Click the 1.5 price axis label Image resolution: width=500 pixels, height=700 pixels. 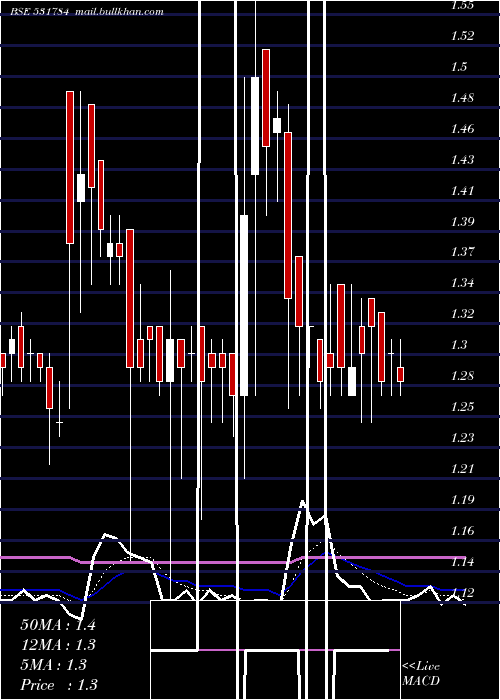pos(459,67)
